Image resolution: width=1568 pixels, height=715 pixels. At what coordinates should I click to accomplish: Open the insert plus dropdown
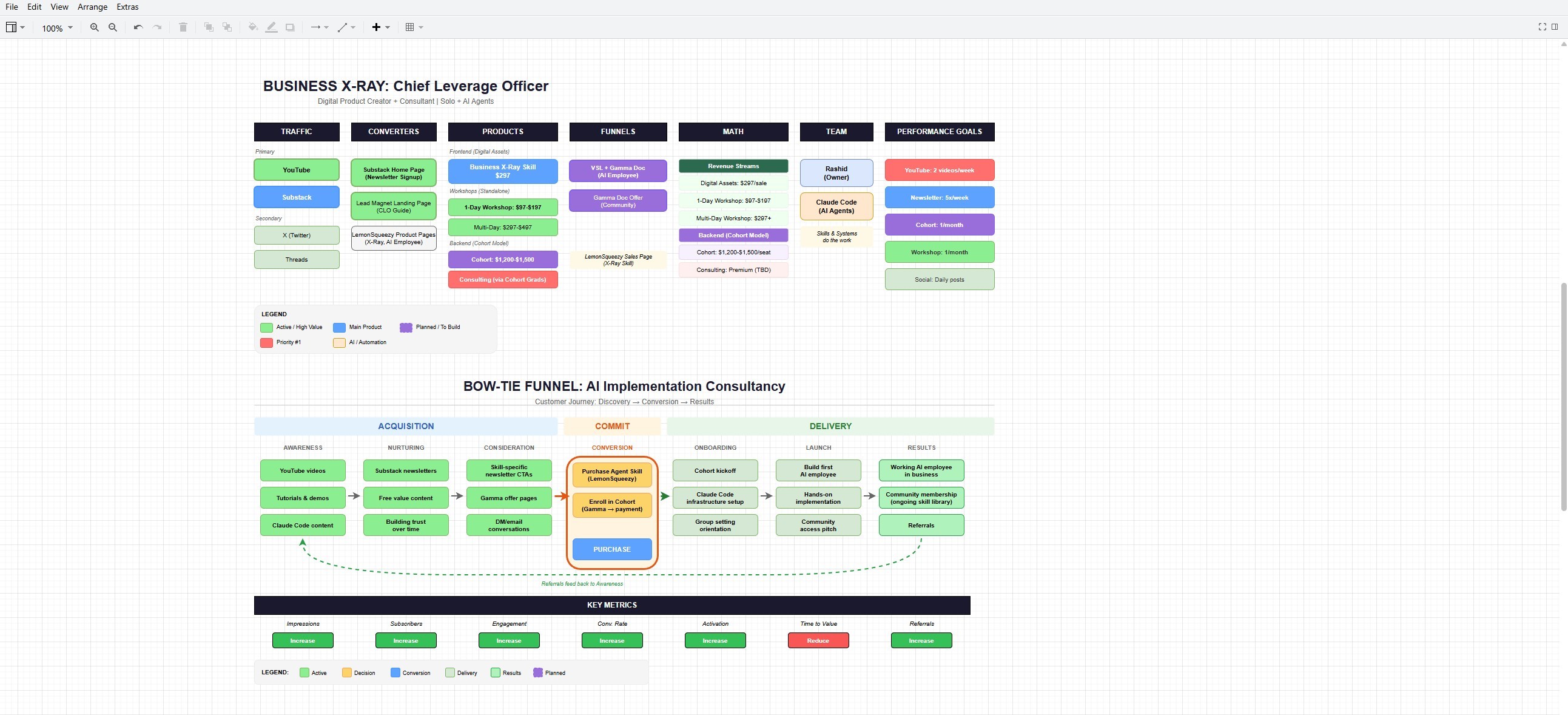pos(381,27)
